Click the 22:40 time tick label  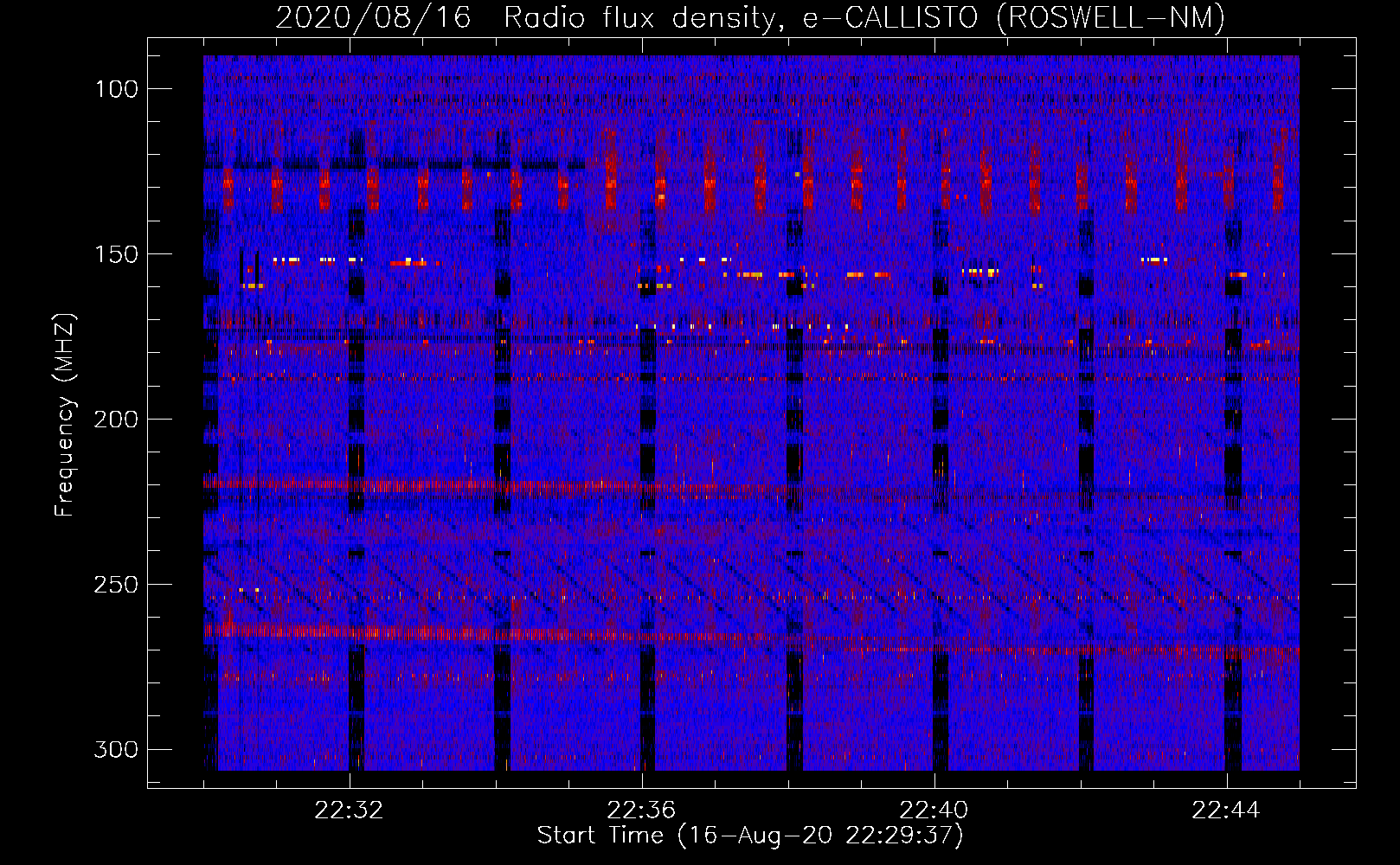(x=934, y=811)
